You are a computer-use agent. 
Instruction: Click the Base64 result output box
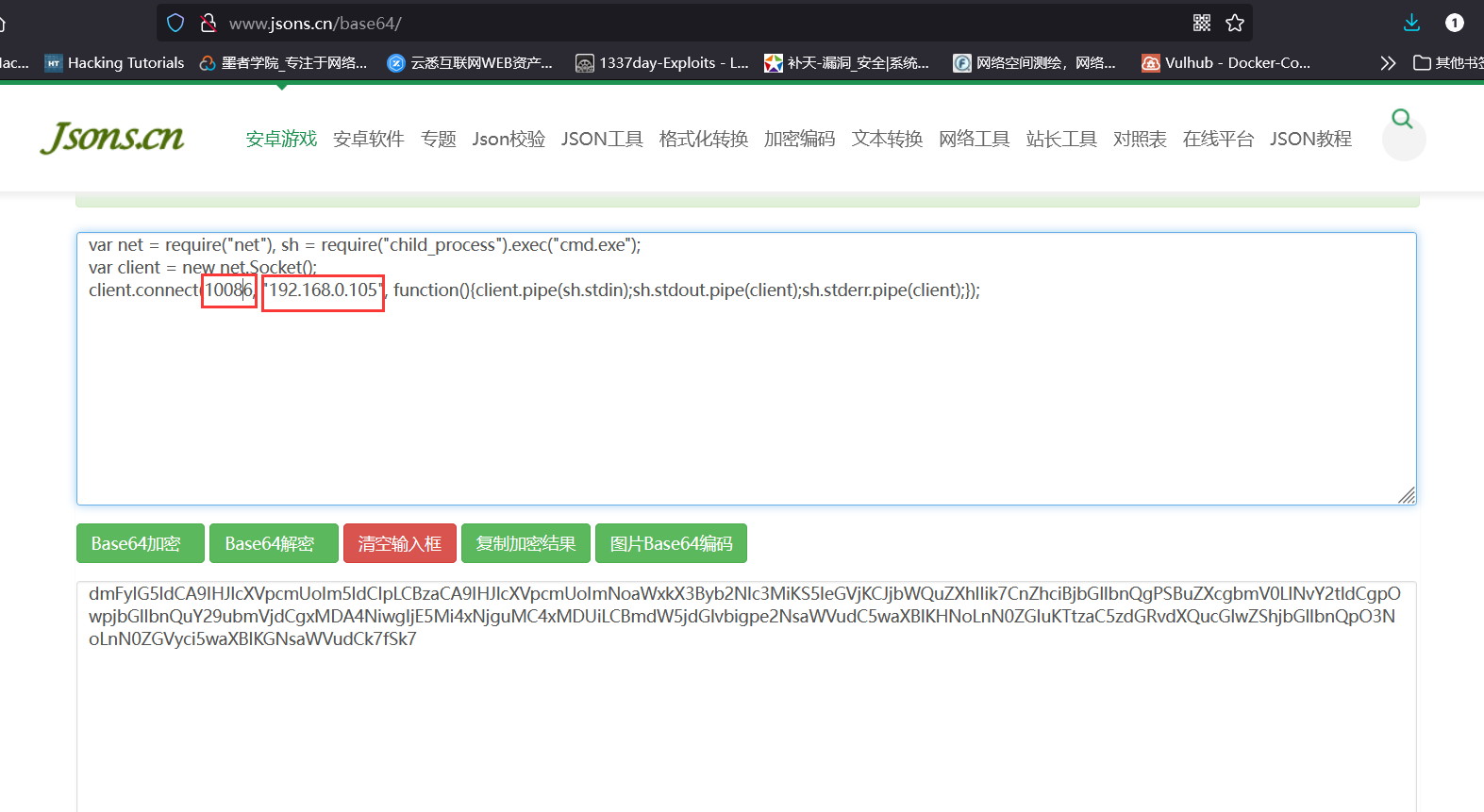coord(746,696)
